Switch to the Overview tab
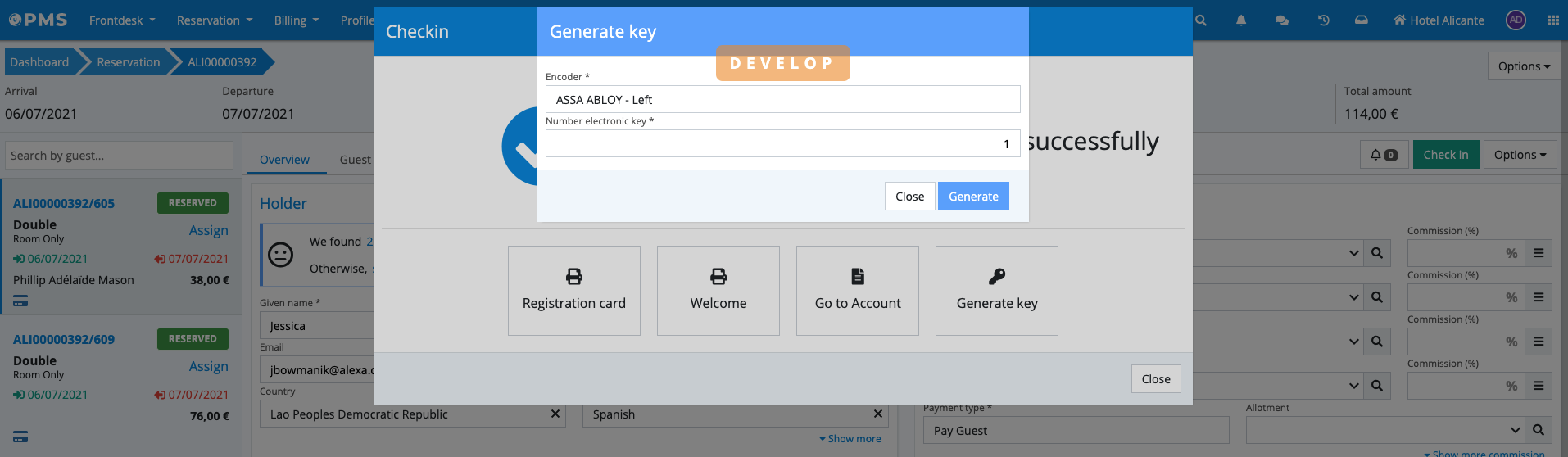The width and height of the screenshot is (1568, 457). pos(284,160)
